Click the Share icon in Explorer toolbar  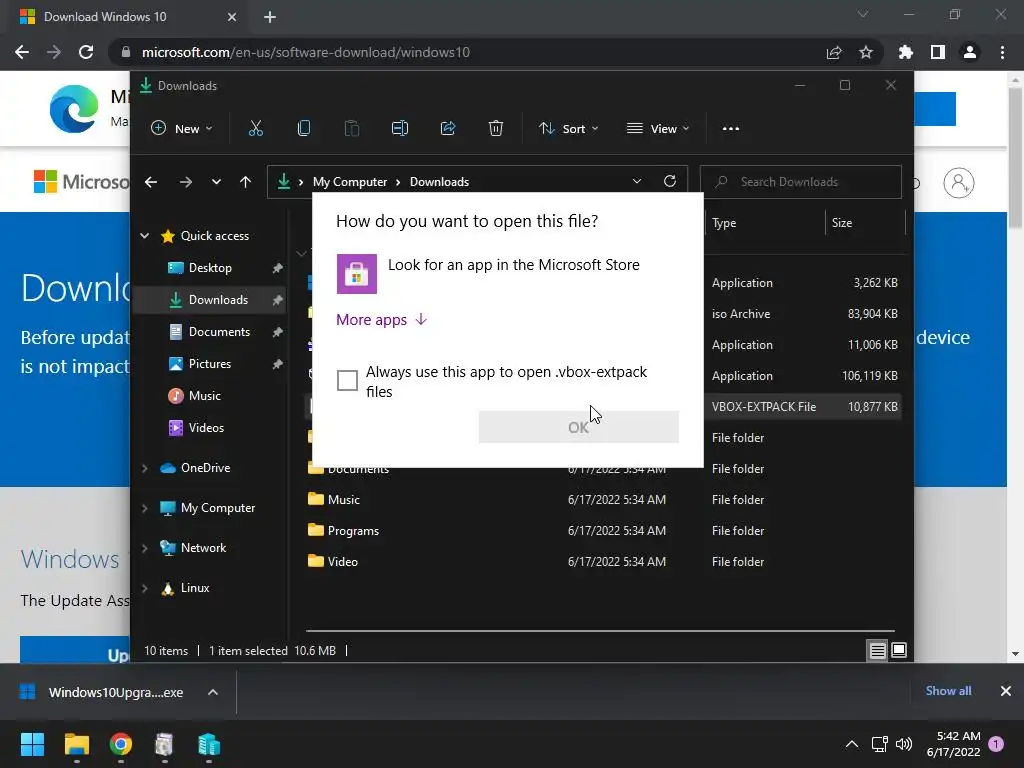pos(448,129)
